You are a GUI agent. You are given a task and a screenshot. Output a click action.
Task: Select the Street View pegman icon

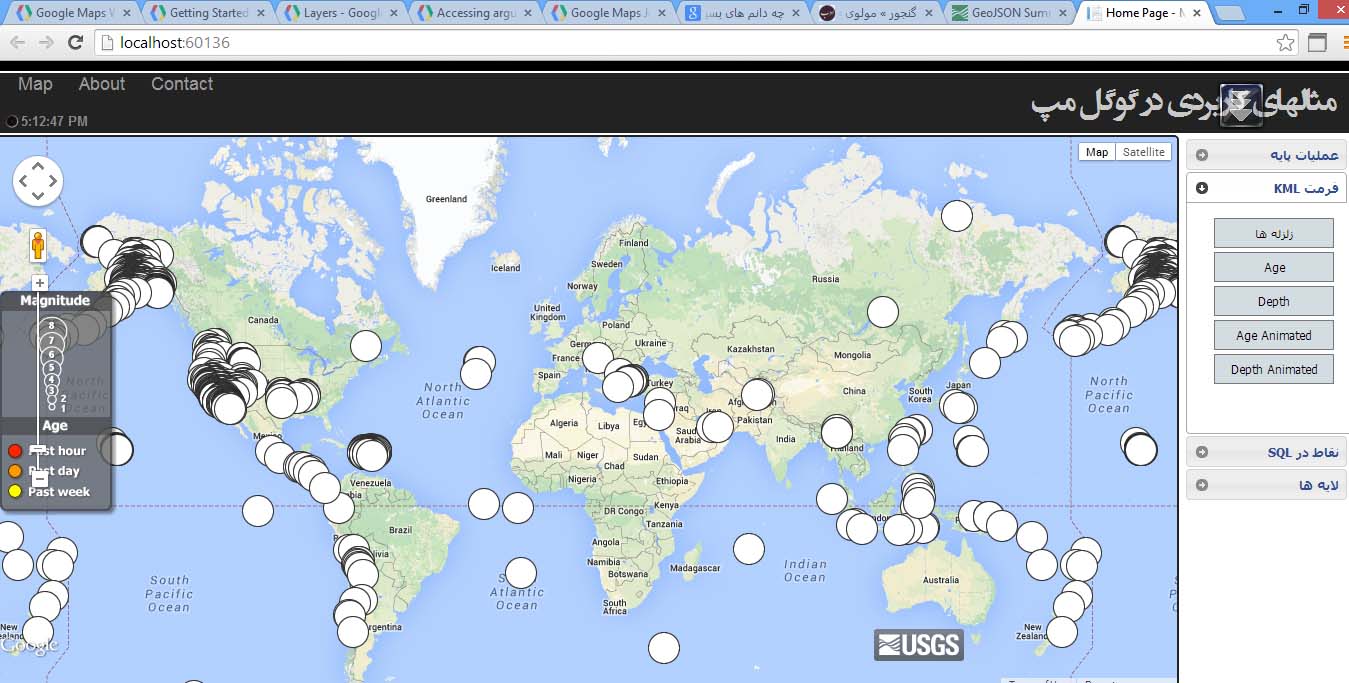(39, 245)
